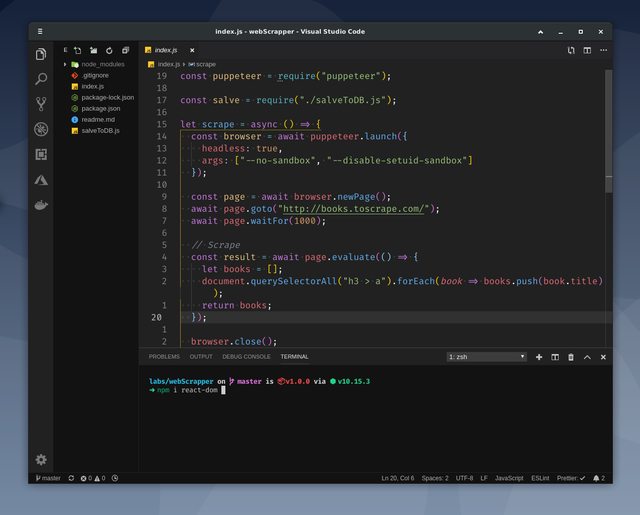Open the terminal selector dropdown showing zsh
This screenshot has height=515, width=640.
pyautogui.click(x=486, y=357)
